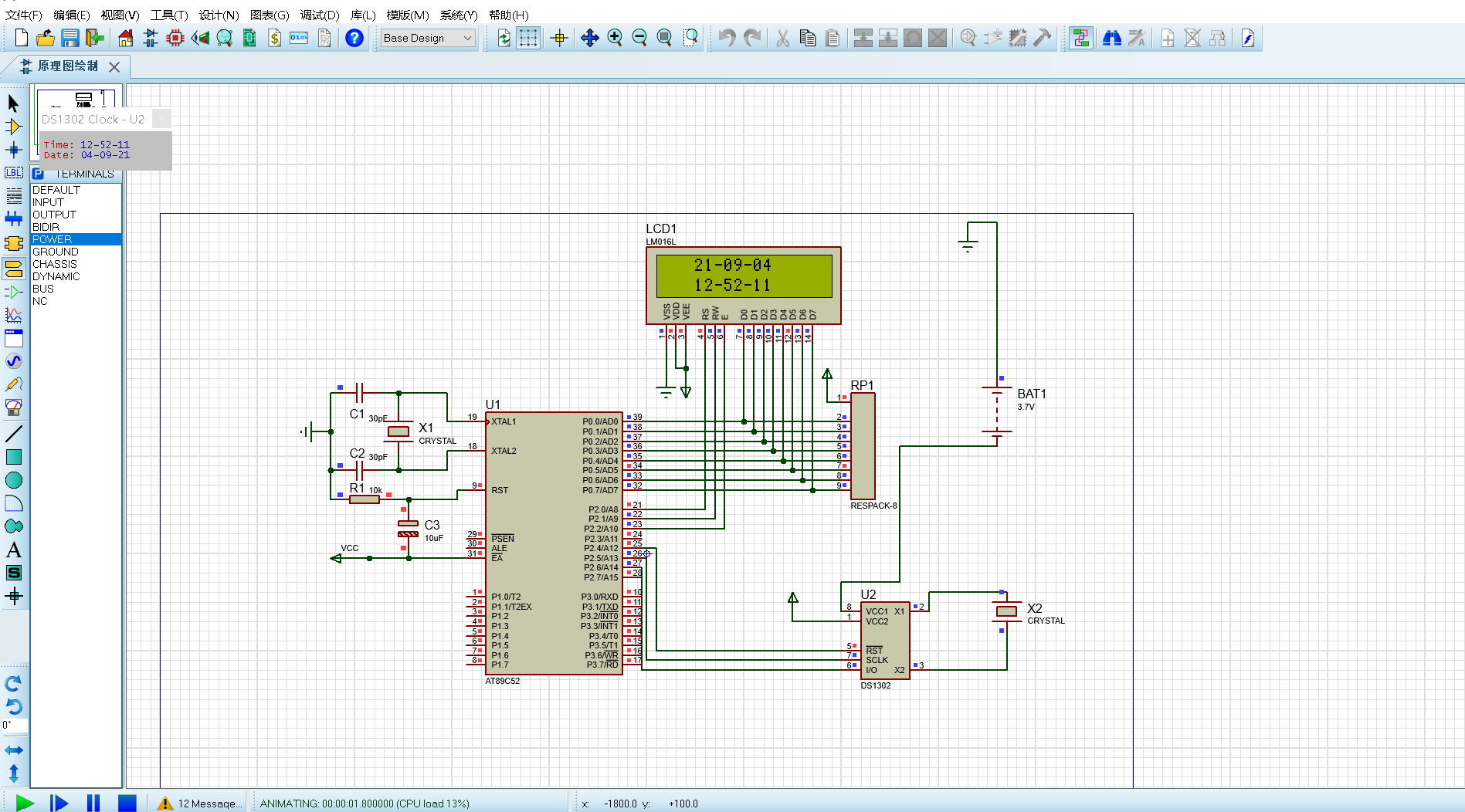
Task: Click the Zoom Out magnifier
Action: 639,38
